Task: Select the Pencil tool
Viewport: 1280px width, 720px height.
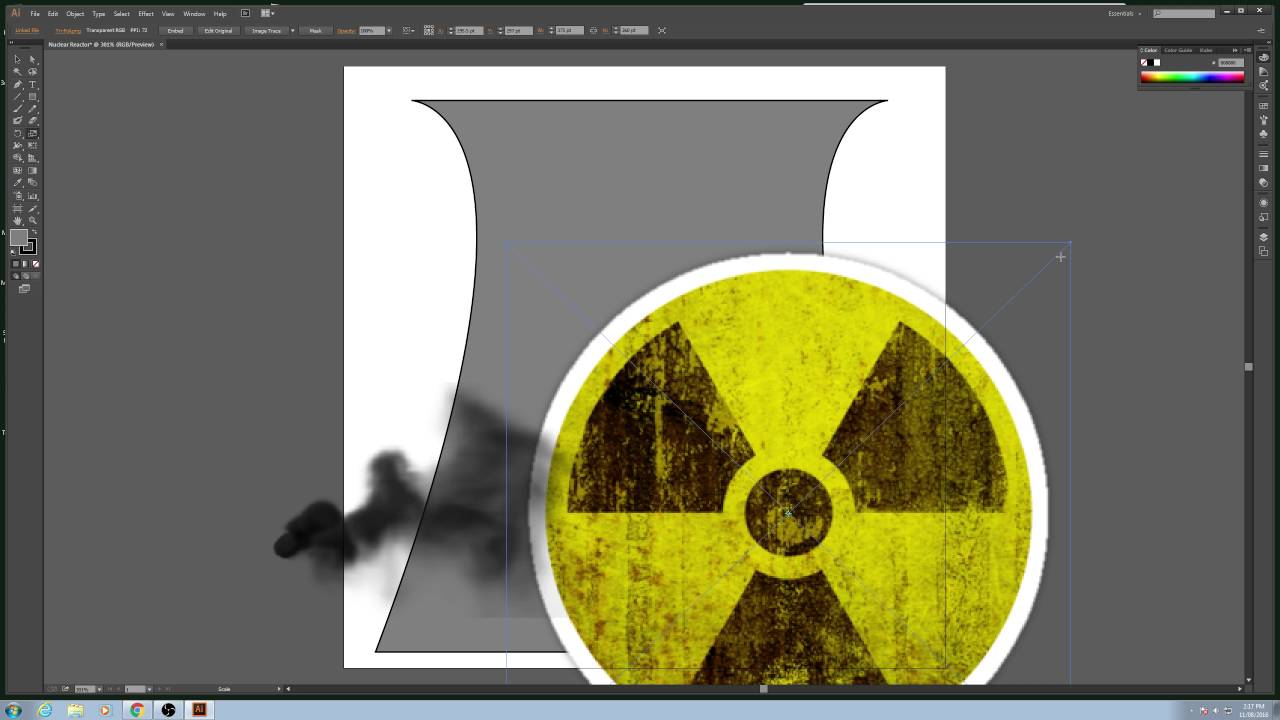Action: pos(32,109)
